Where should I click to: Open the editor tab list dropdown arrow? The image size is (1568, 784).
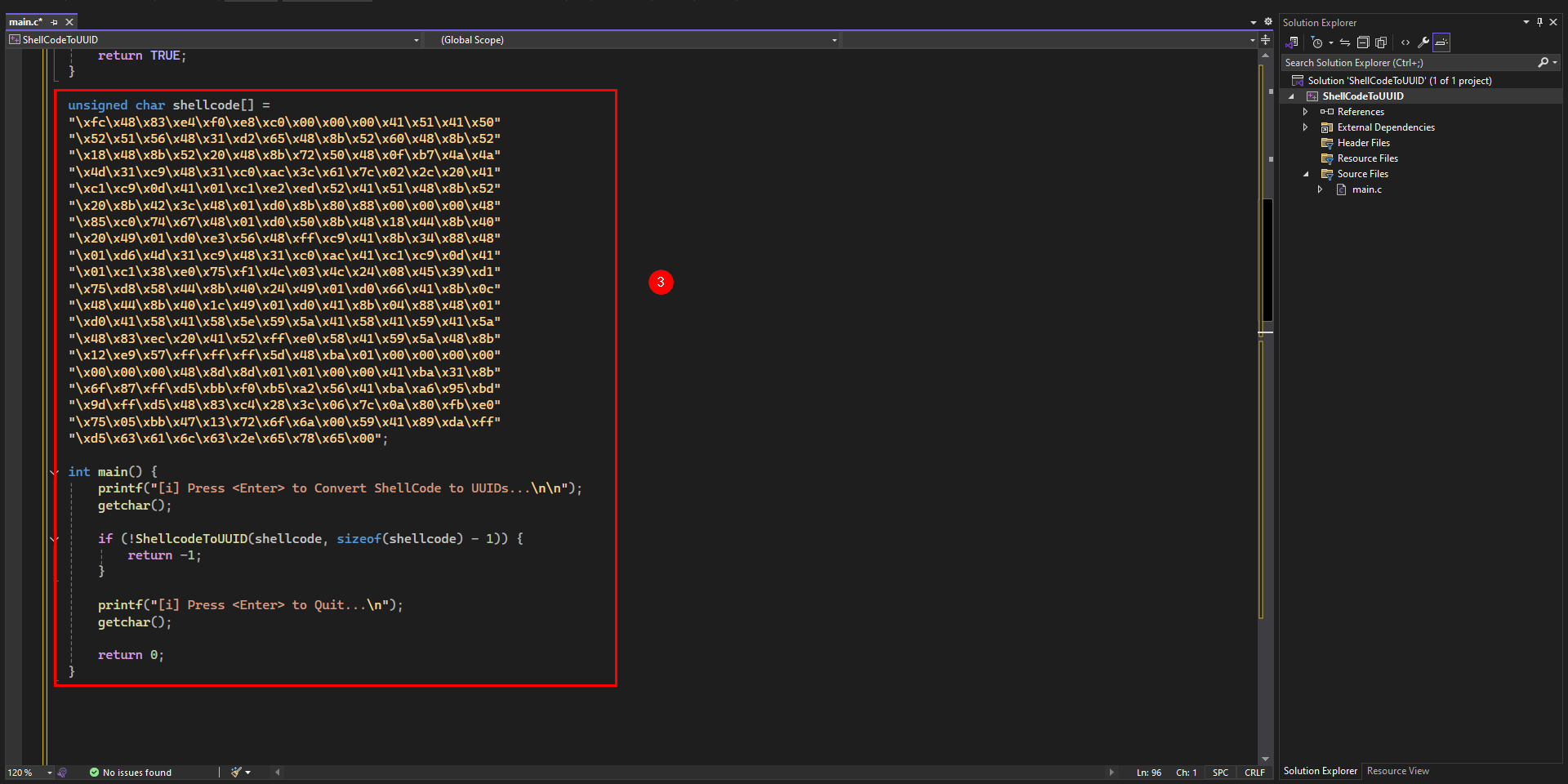[x=1253, y=22]
